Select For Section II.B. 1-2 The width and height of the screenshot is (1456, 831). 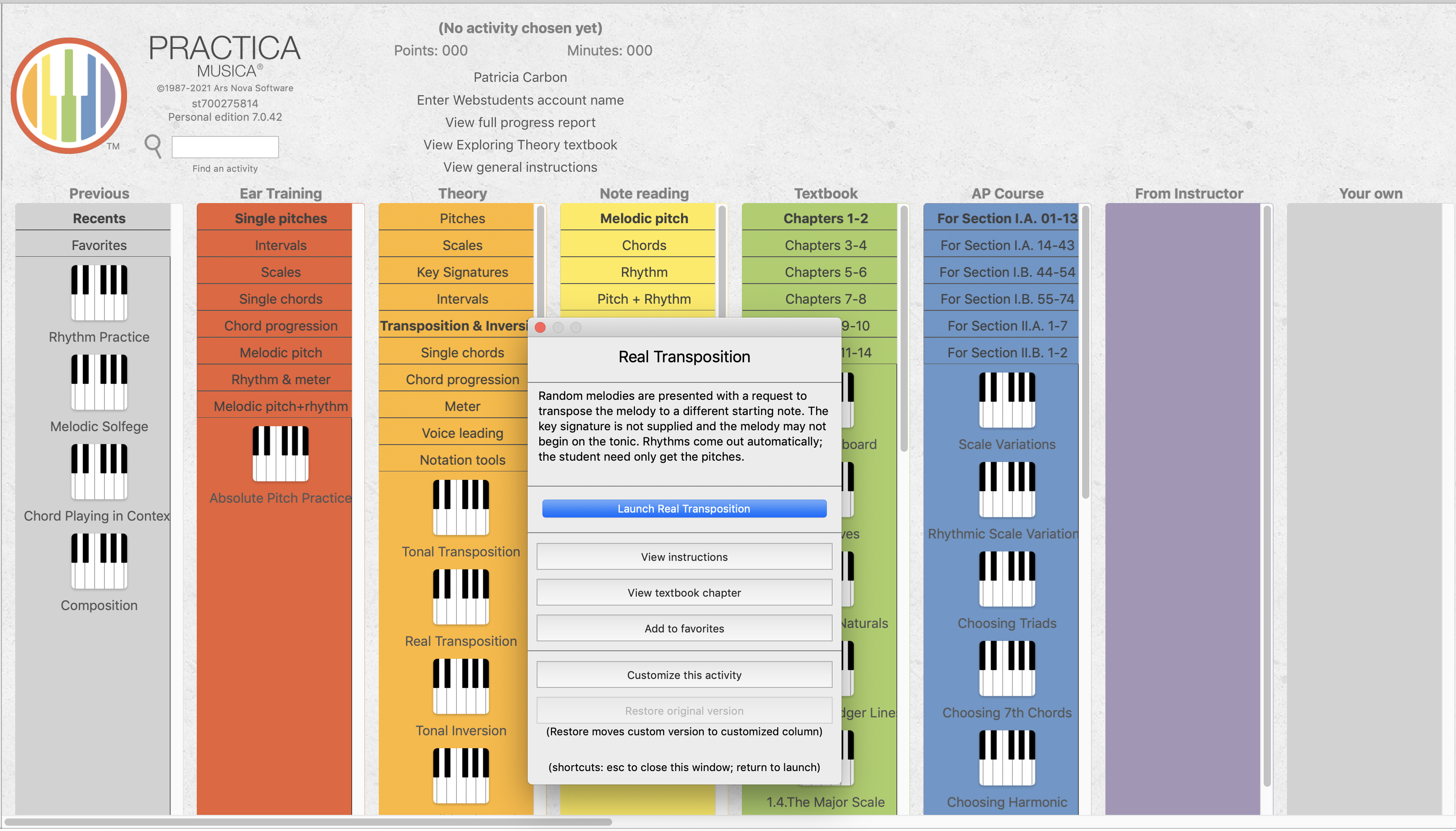[x=1001, y=352]
